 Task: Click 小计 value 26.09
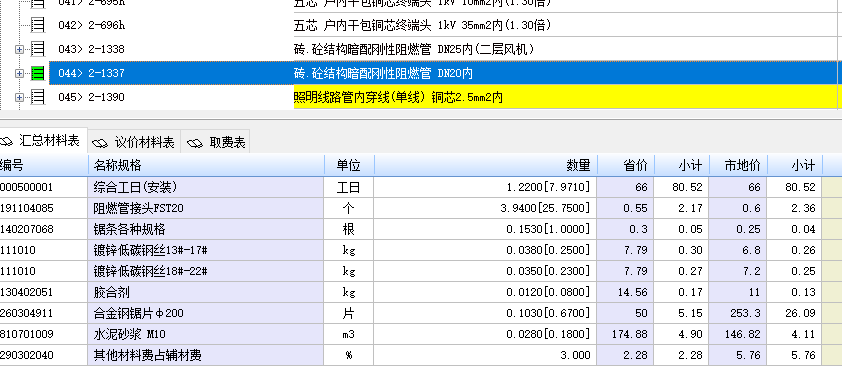(795, 313)
